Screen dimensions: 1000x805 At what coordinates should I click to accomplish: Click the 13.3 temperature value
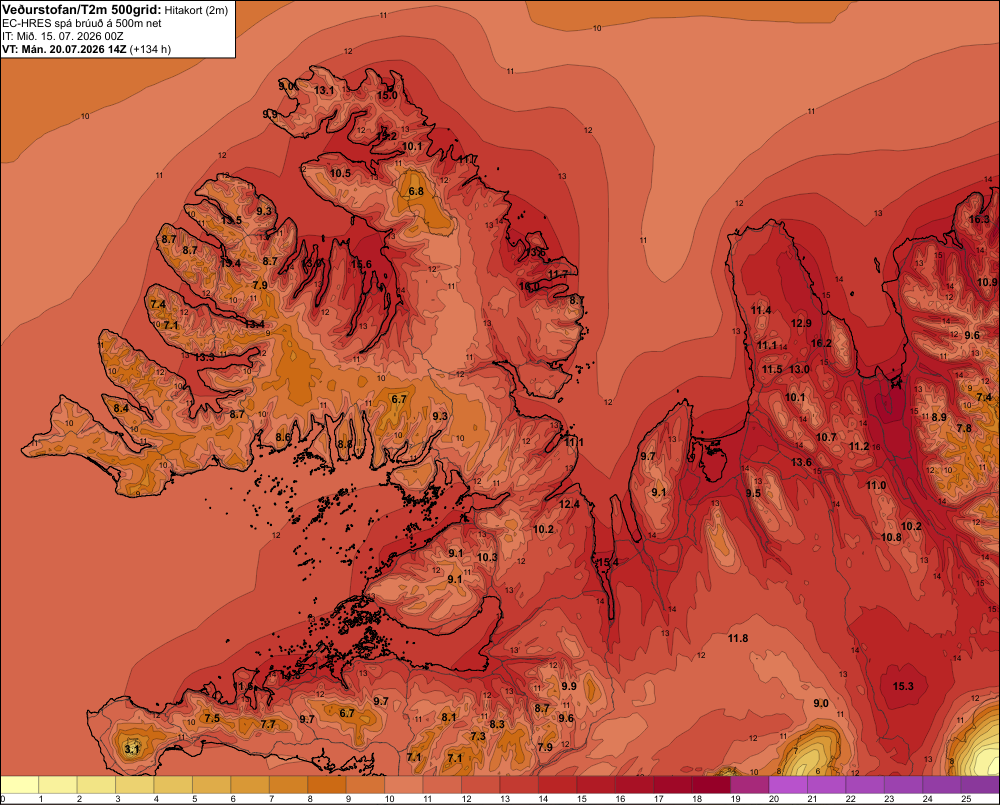tap(205, 357)
